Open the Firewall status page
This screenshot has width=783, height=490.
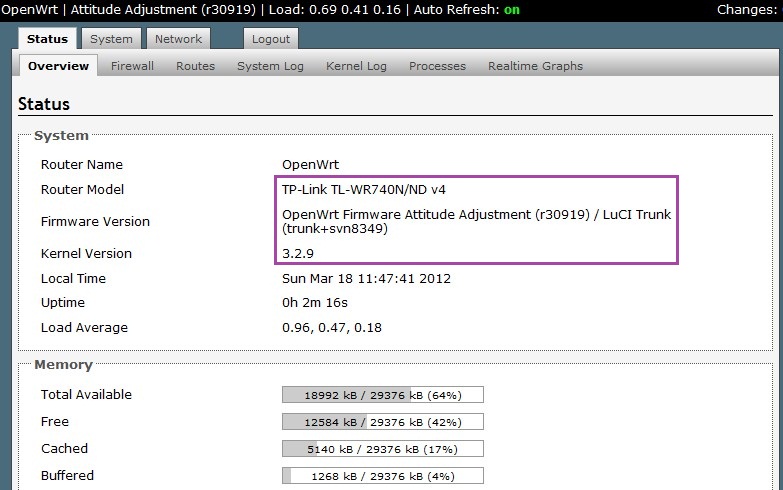132,66
